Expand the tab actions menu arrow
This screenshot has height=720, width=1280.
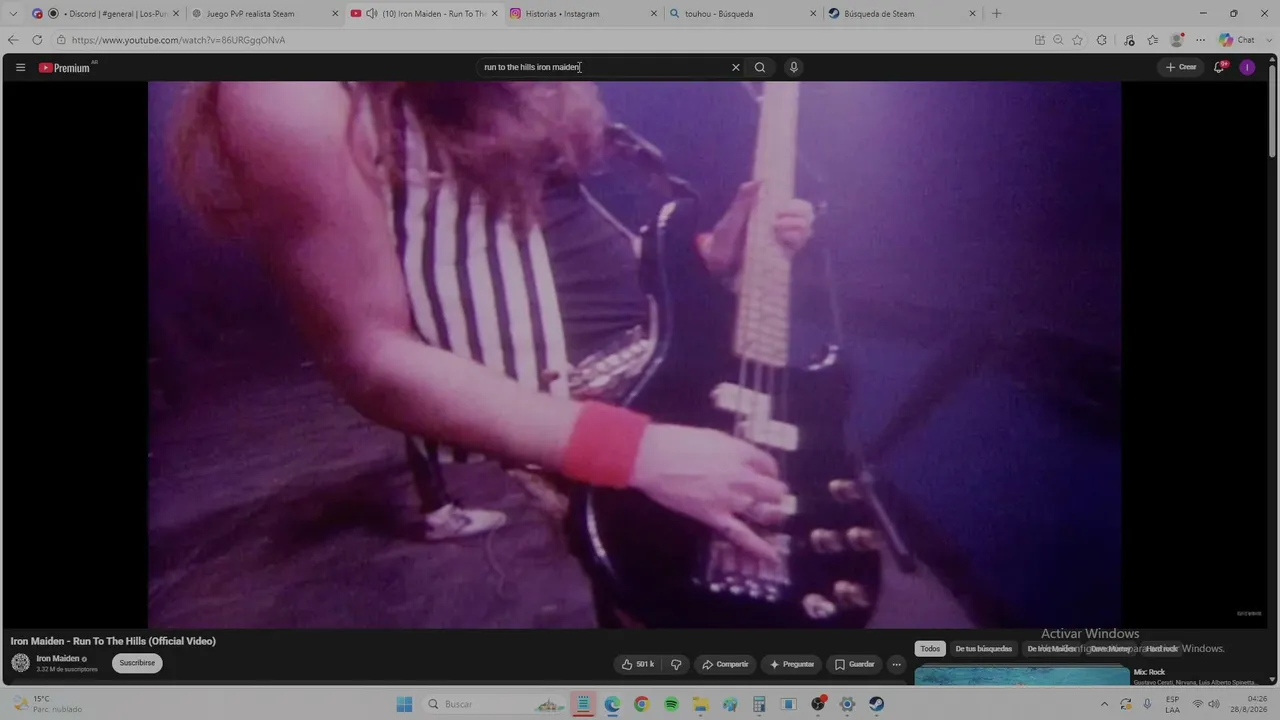click(x=13, y=14)
